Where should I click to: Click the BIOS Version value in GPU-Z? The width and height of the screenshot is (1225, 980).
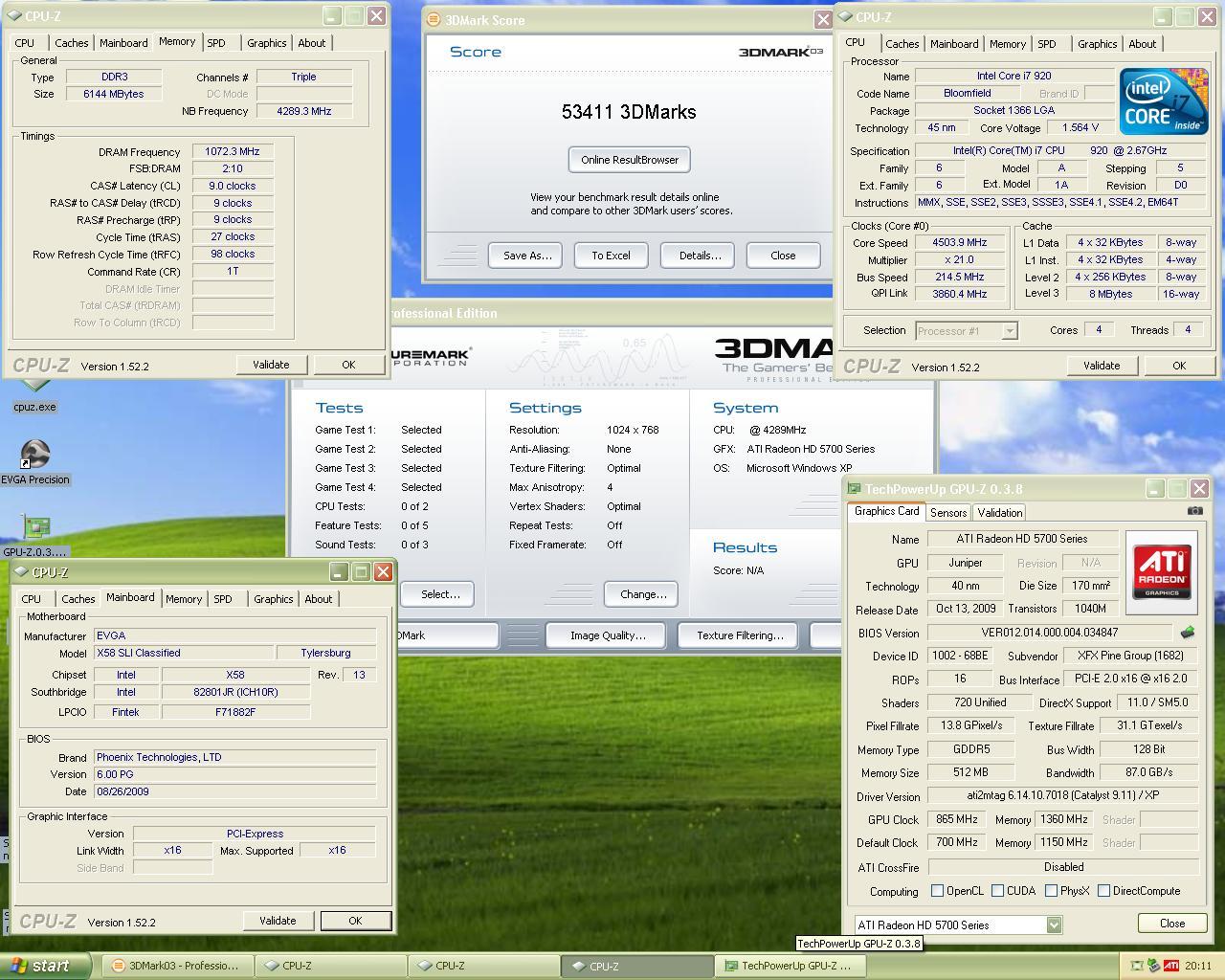click(1050, 633)
